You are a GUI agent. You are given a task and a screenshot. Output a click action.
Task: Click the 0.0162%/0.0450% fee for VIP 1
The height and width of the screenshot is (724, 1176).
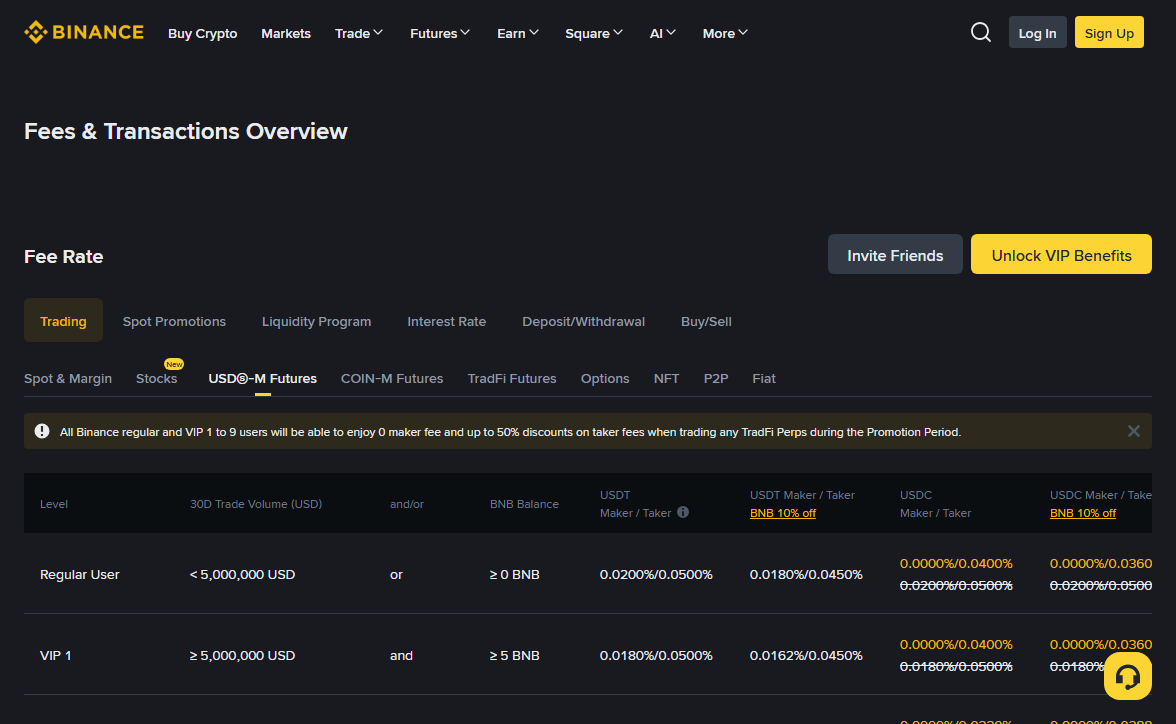(806, 655)
